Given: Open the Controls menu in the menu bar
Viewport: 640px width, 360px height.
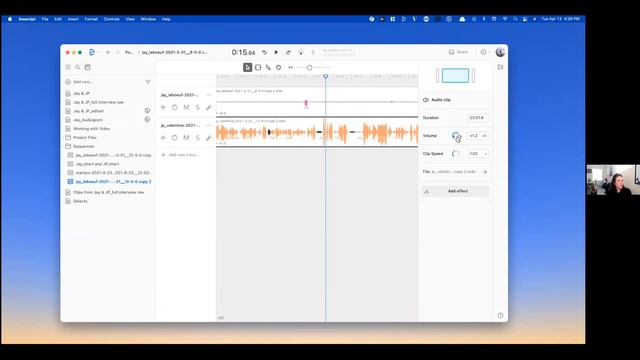Looking at the screenshot, I should [x=111, y=19].
